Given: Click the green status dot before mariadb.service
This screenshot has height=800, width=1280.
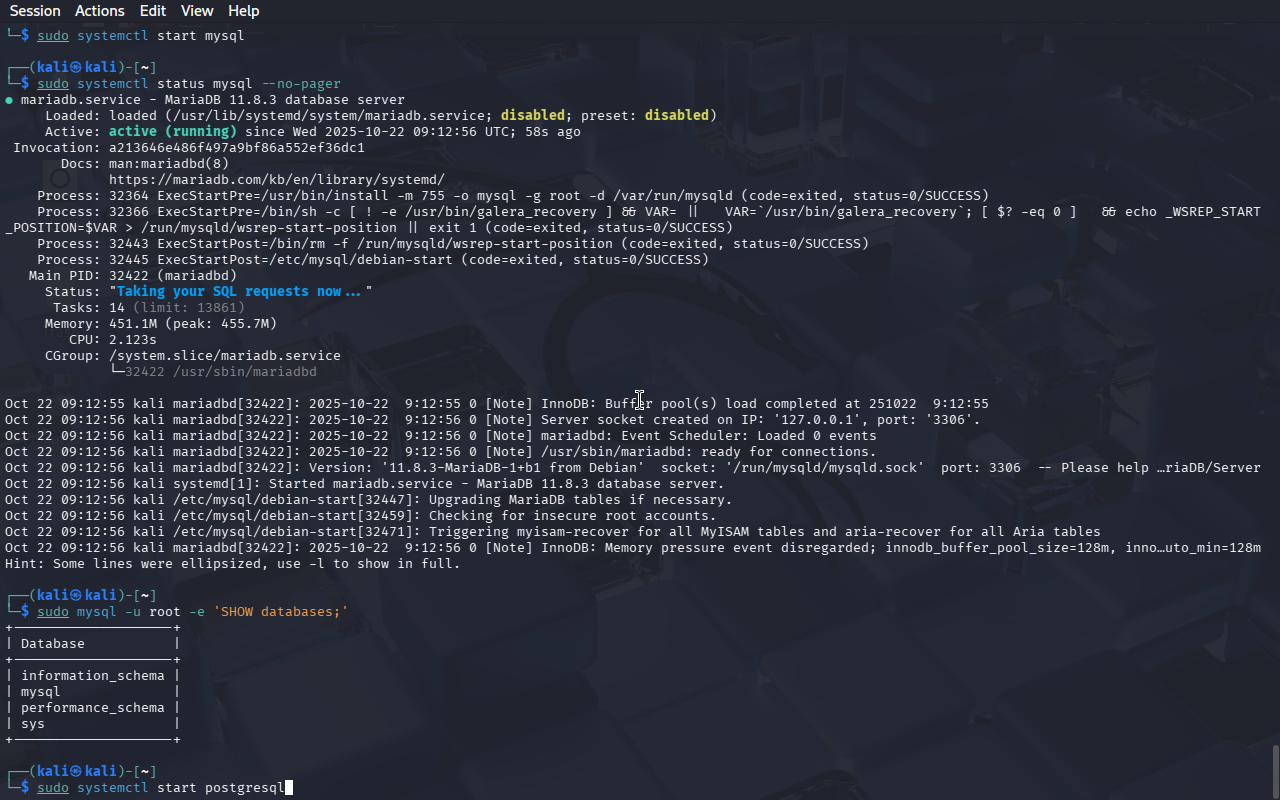Looking at the screenshot, I should pos(9,100).
